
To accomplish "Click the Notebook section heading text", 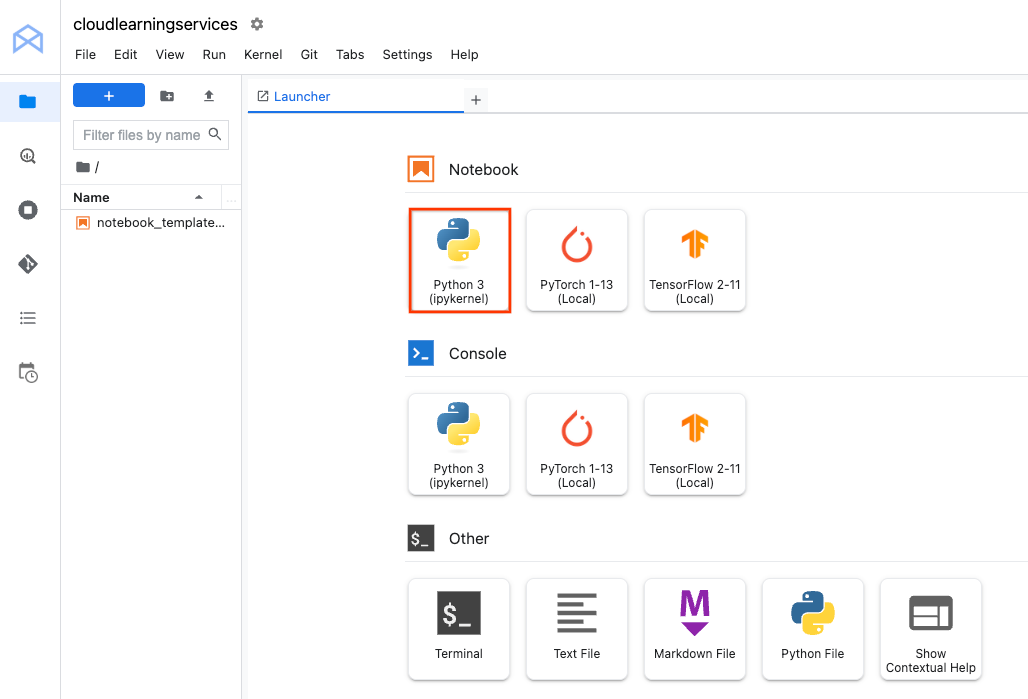I will coord(483,170).
